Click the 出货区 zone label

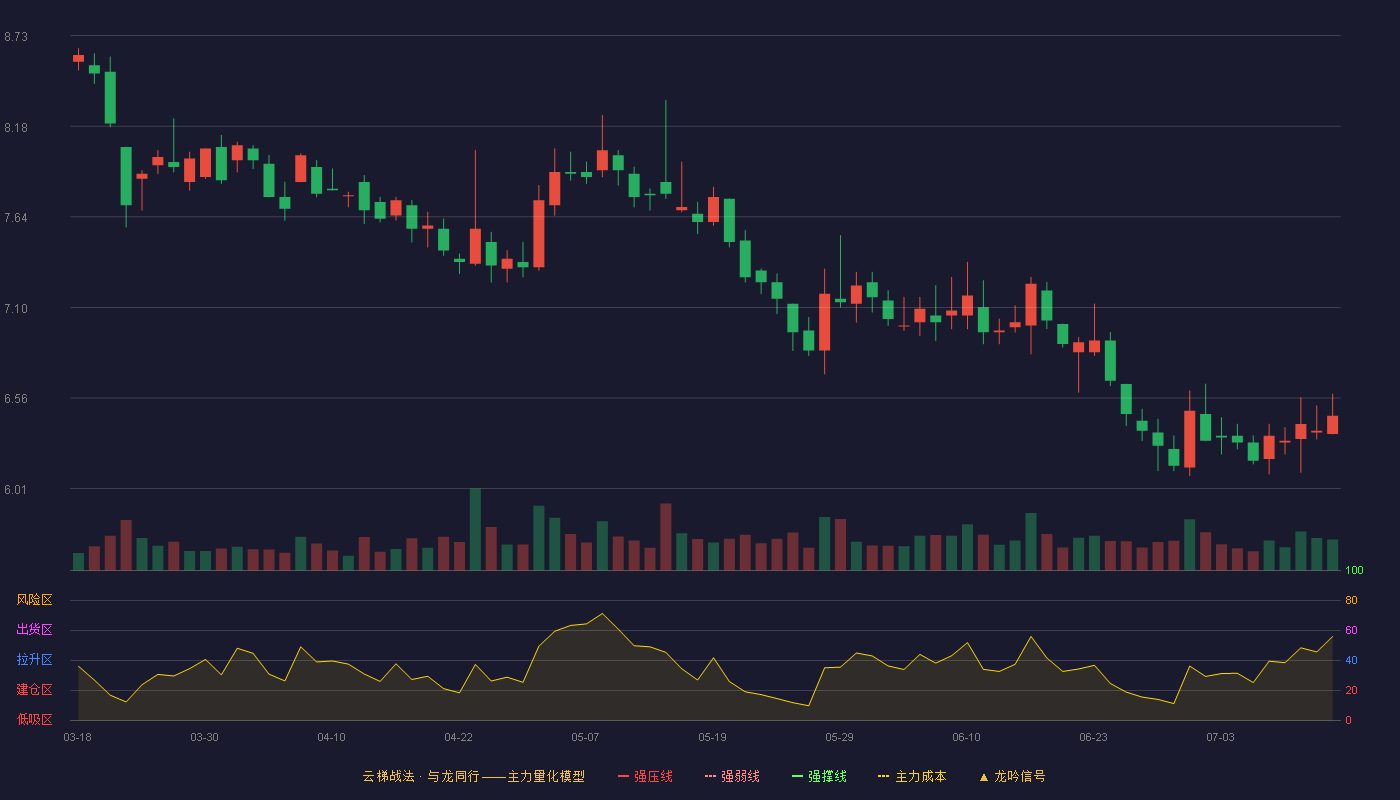[x=34, y=630]
